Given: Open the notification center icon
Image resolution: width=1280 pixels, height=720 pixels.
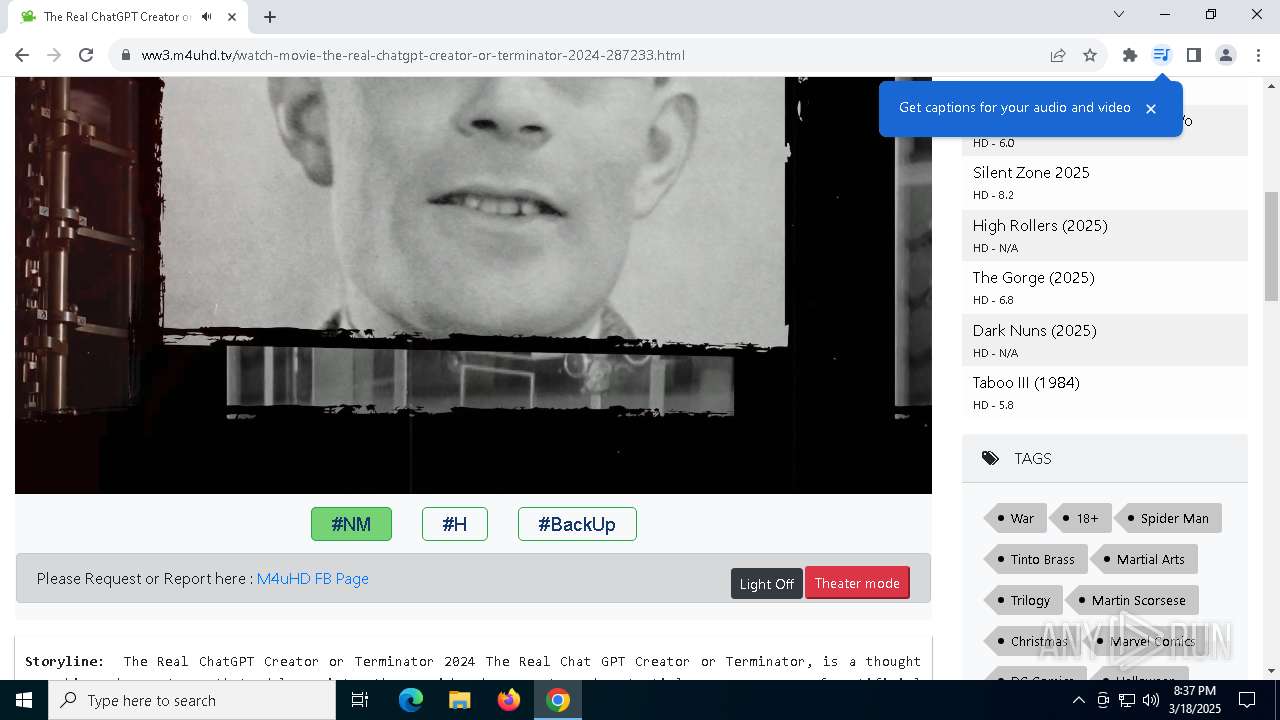Looking at the screenshot, I should pos(1248,700).
